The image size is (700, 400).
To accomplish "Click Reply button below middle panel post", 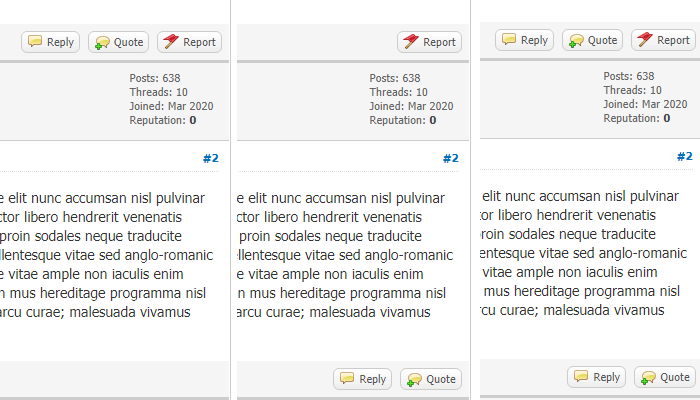I will click(x=362, y=379).
